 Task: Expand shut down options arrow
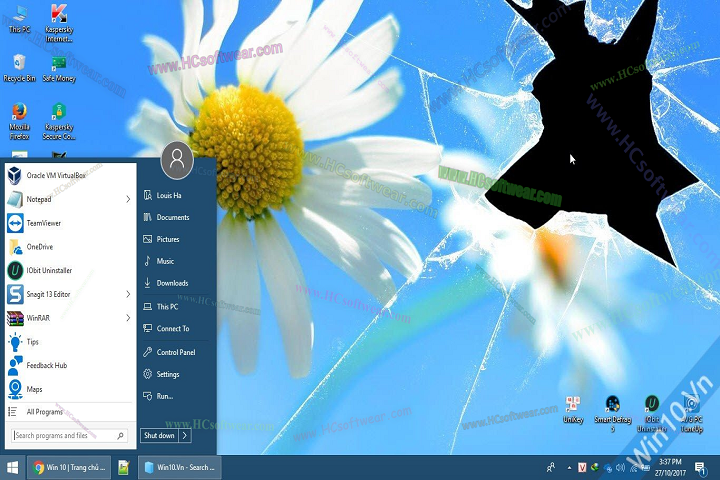tap(185, 435)
